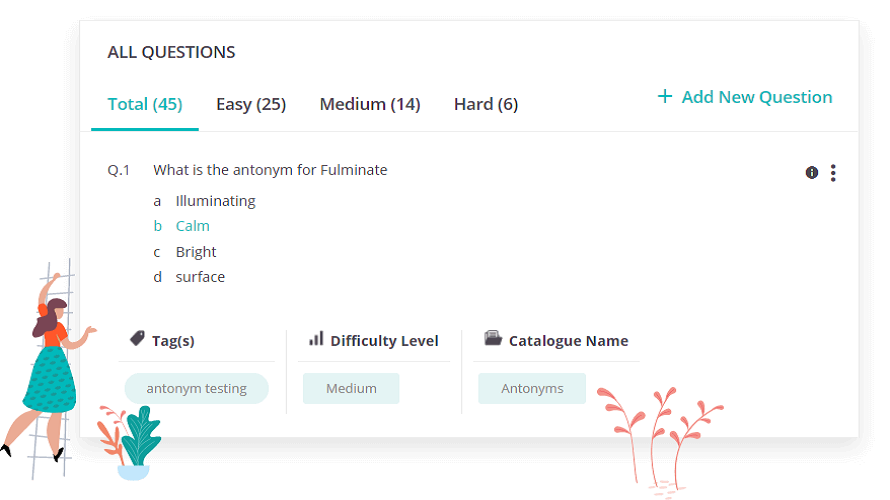Open the Easy (25) tab
The width and height of the screenshot is (890, 500).
[x=251, y=104]
